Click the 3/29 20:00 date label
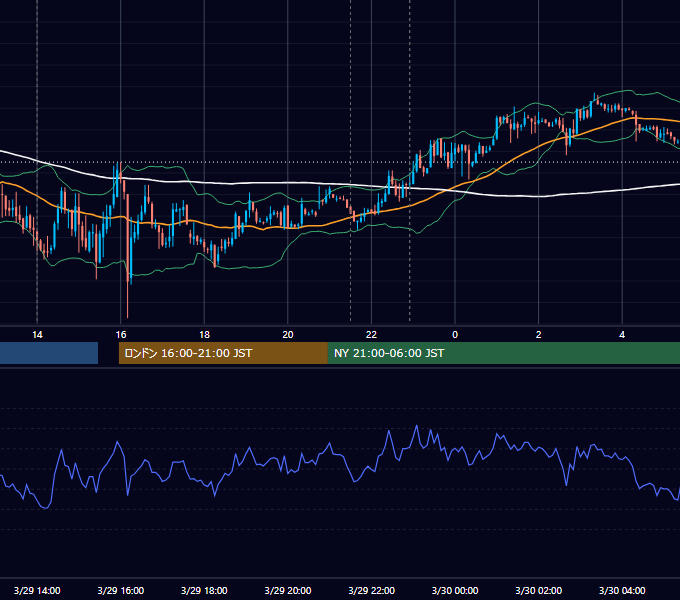This screenshot has width=680, height=600. coord(288,590)
